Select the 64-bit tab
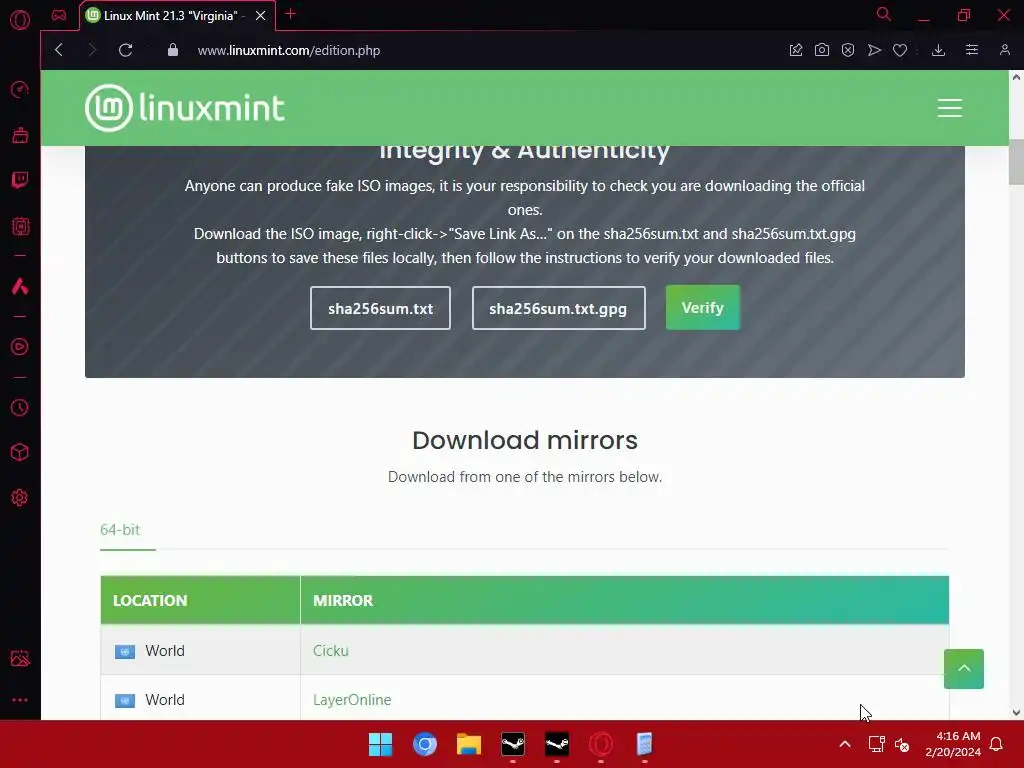 pyautogui.click(x=120, y=530)
